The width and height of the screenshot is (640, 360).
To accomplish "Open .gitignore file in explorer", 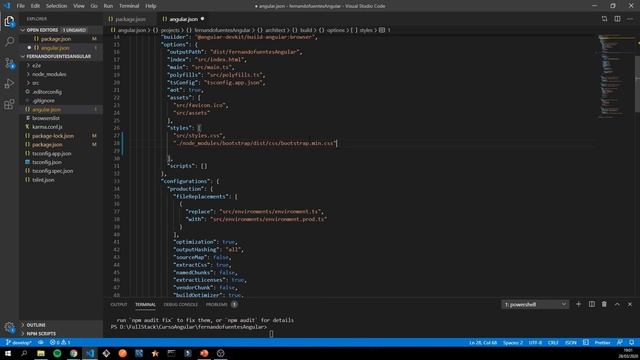I will pyautogui.click(x=43, y=100).
